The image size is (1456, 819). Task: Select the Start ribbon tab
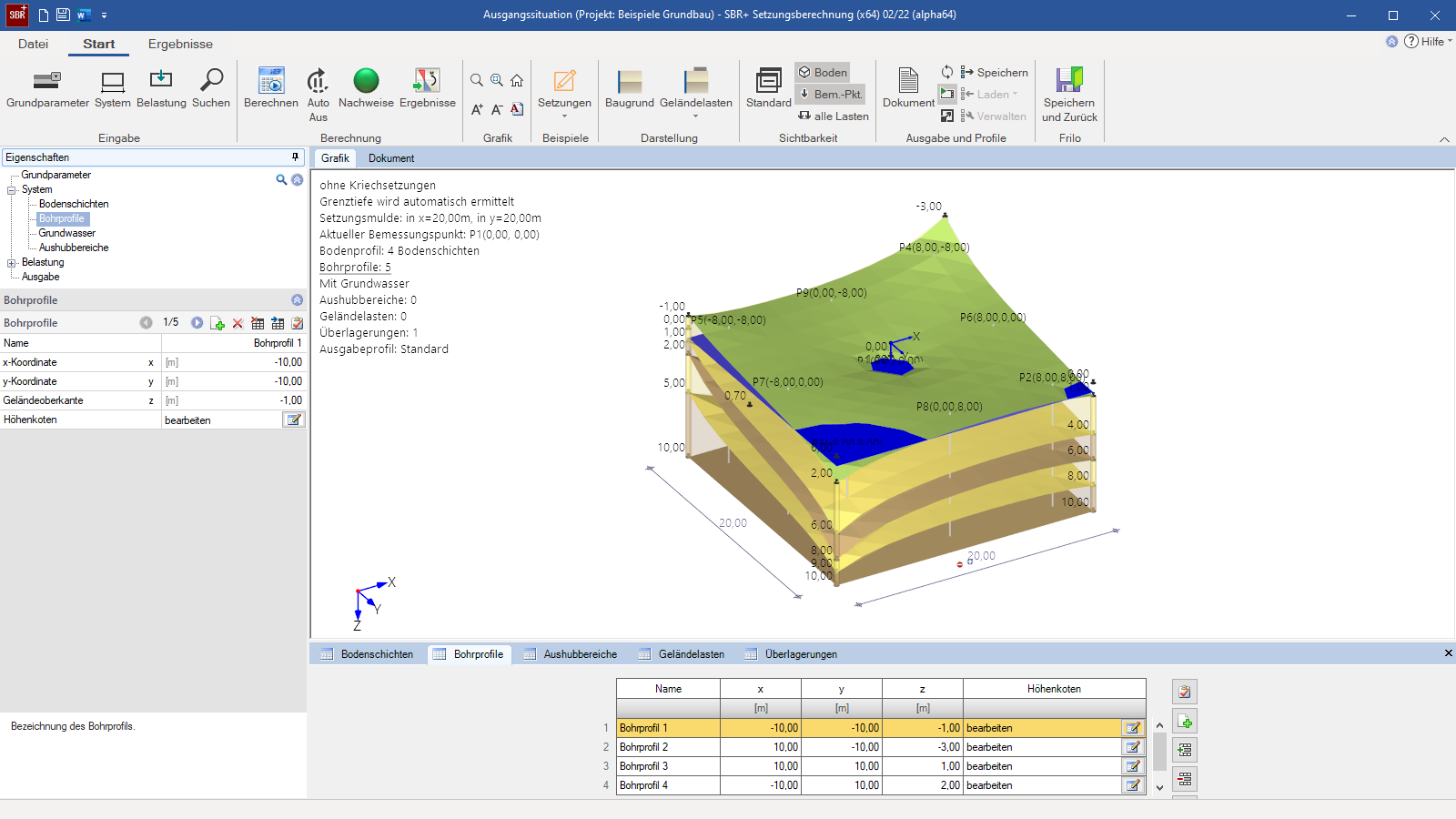98,44
